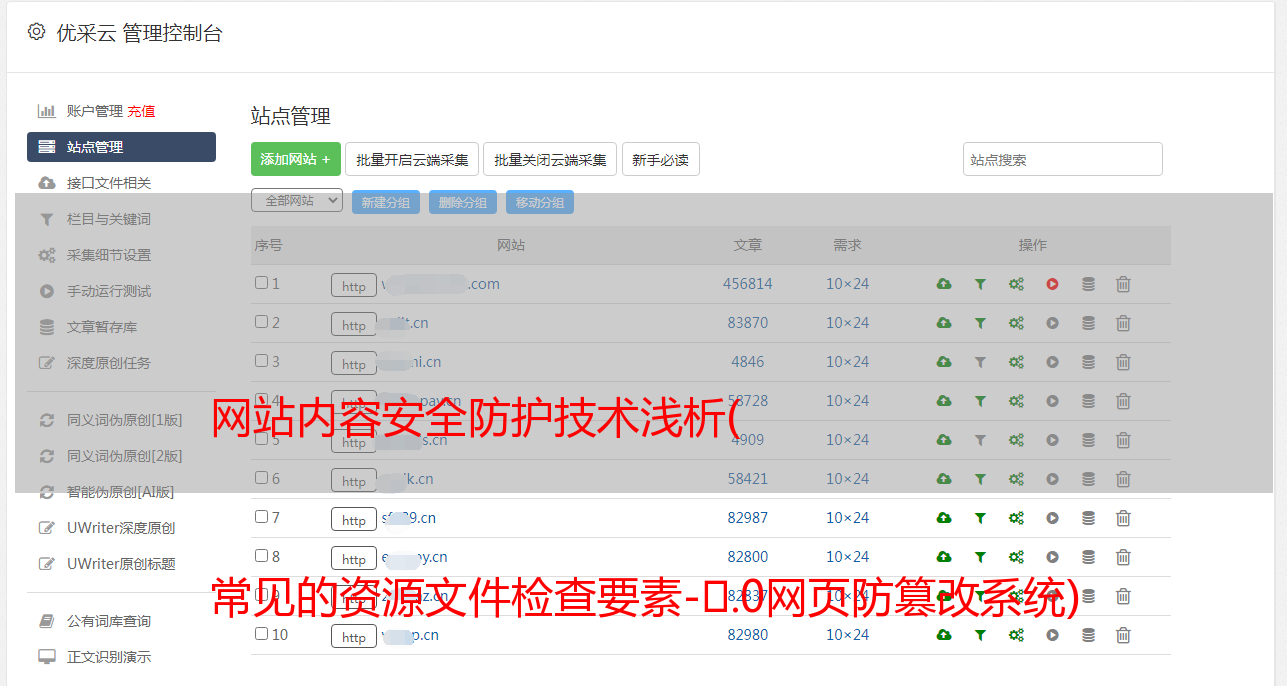Click the red play icon in row 1
Image resolution: width=1287 pixels, height=686 pixels.
click(x=1052, y=284)
